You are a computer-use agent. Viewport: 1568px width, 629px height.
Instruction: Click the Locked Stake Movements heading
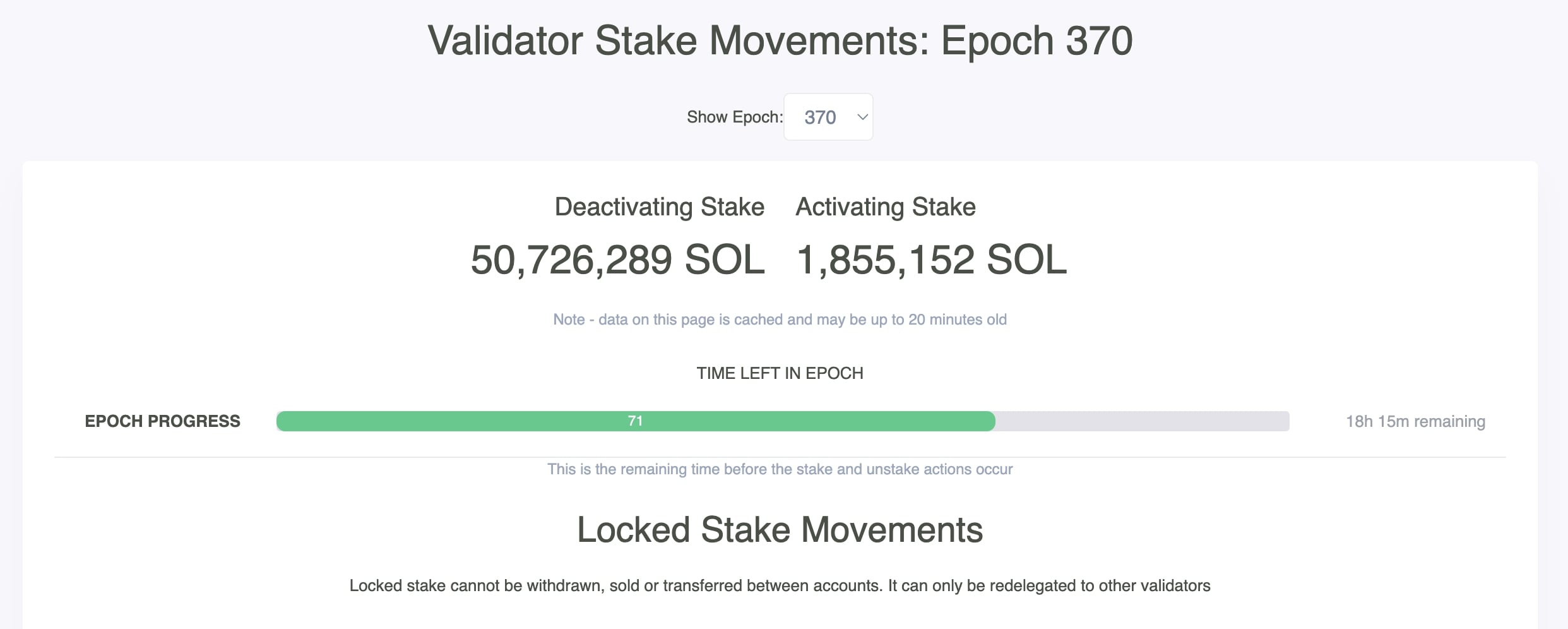[x=780, y=529]
